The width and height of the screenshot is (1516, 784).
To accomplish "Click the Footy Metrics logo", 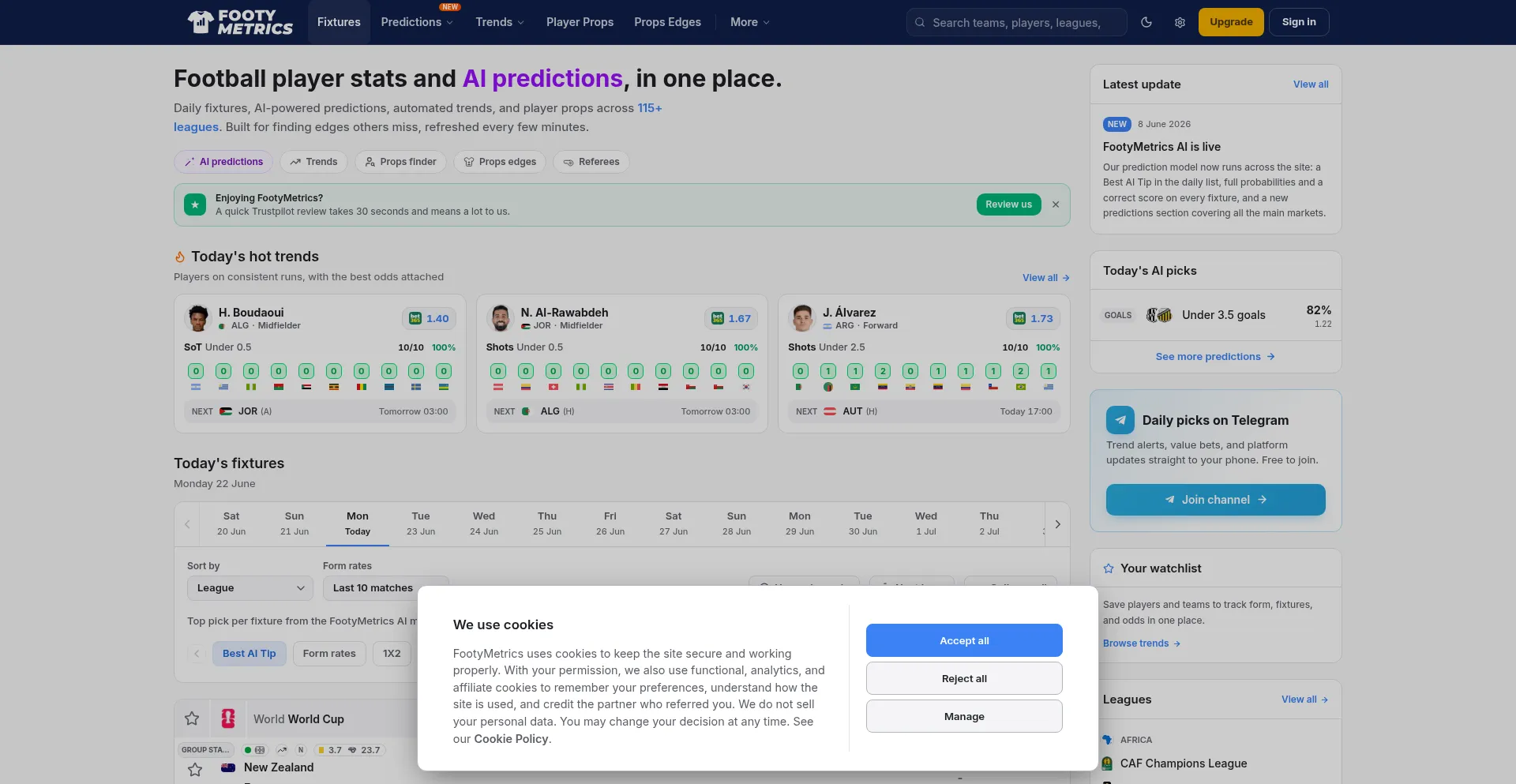I will pyautogui.click(x=240, y=22).
